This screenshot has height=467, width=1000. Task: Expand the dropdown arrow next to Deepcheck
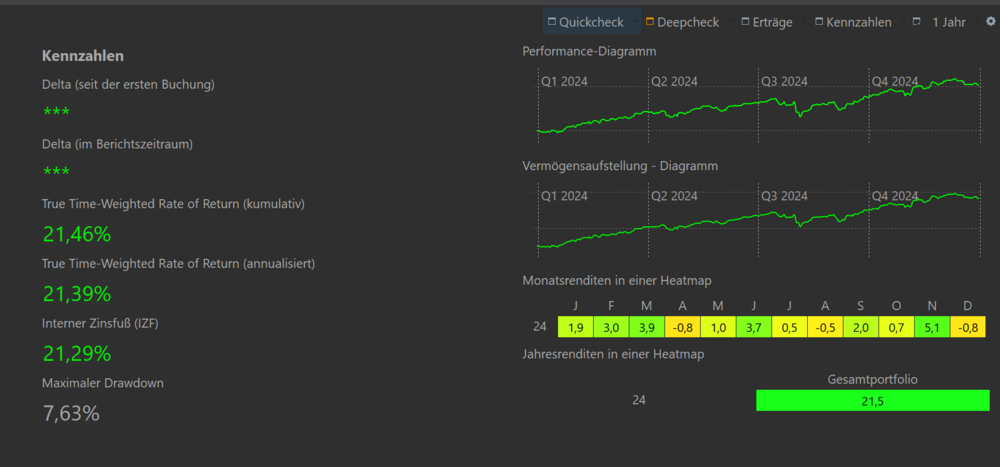(x=729, y=22)
